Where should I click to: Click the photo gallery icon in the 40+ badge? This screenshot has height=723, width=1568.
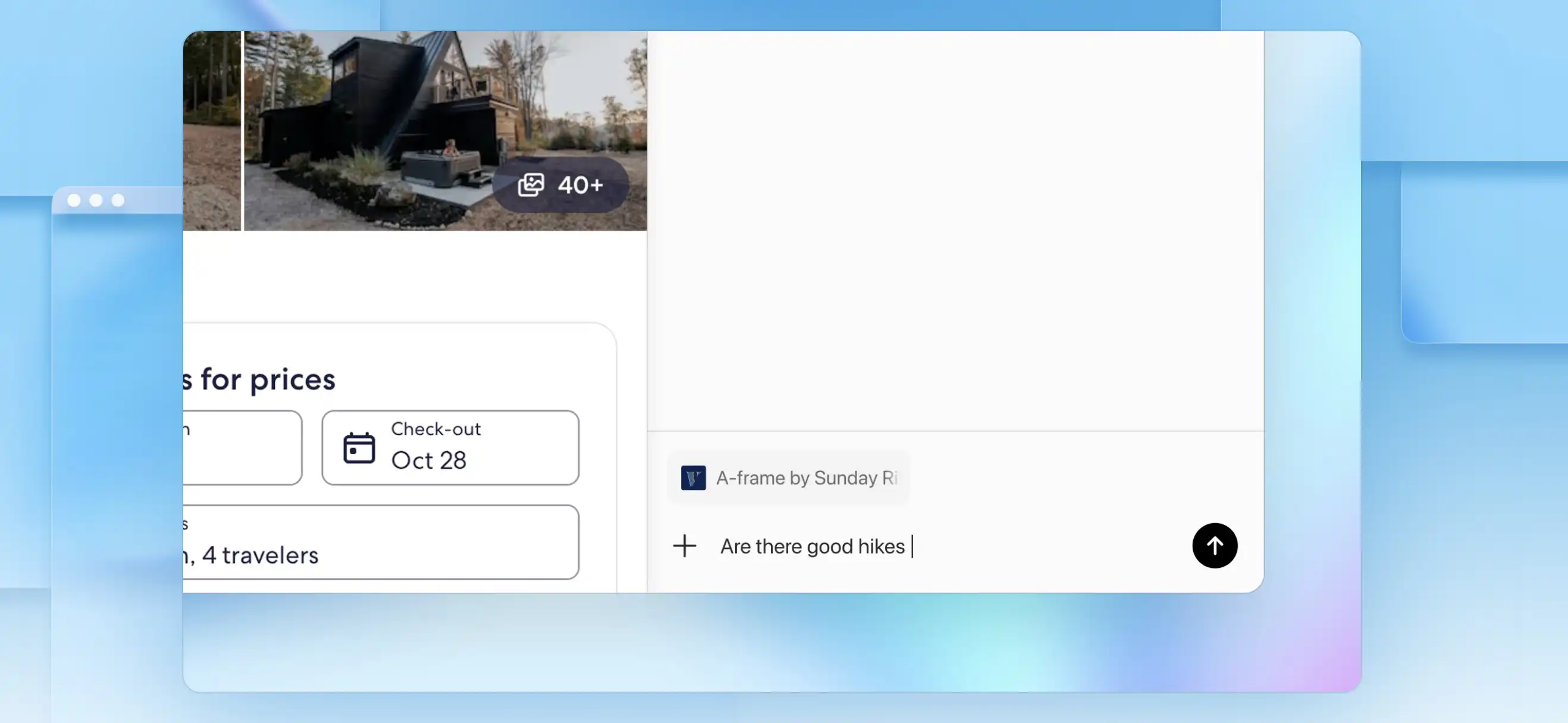(x=531, y=184)
